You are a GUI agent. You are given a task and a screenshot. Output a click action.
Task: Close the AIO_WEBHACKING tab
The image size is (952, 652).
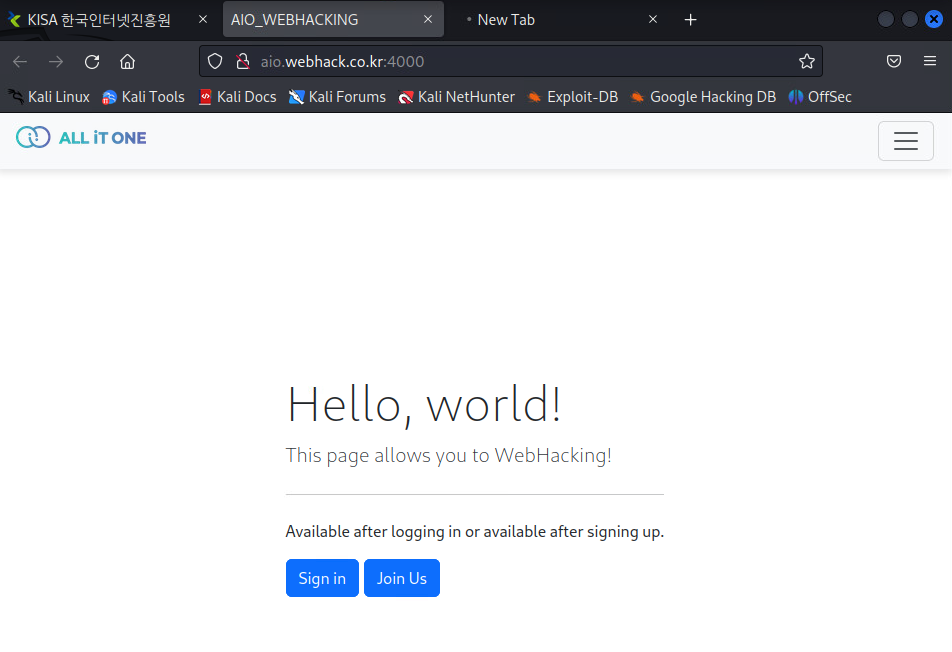[x=428, y=19]
